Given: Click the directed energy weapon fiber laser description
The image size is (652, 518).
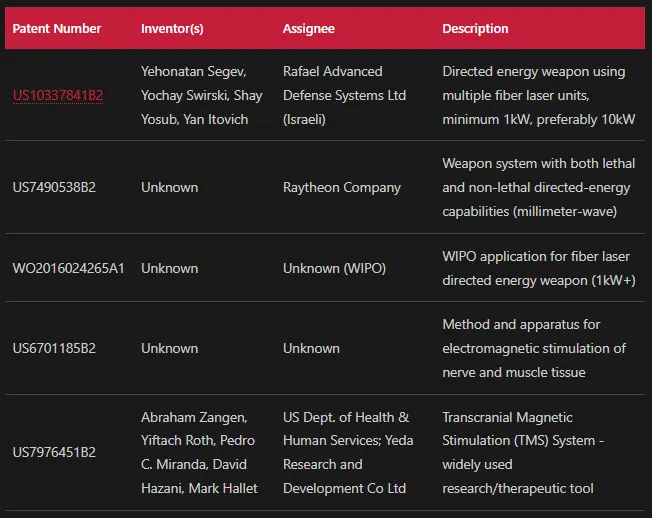Looking at the screenshot, I should 538,95.
